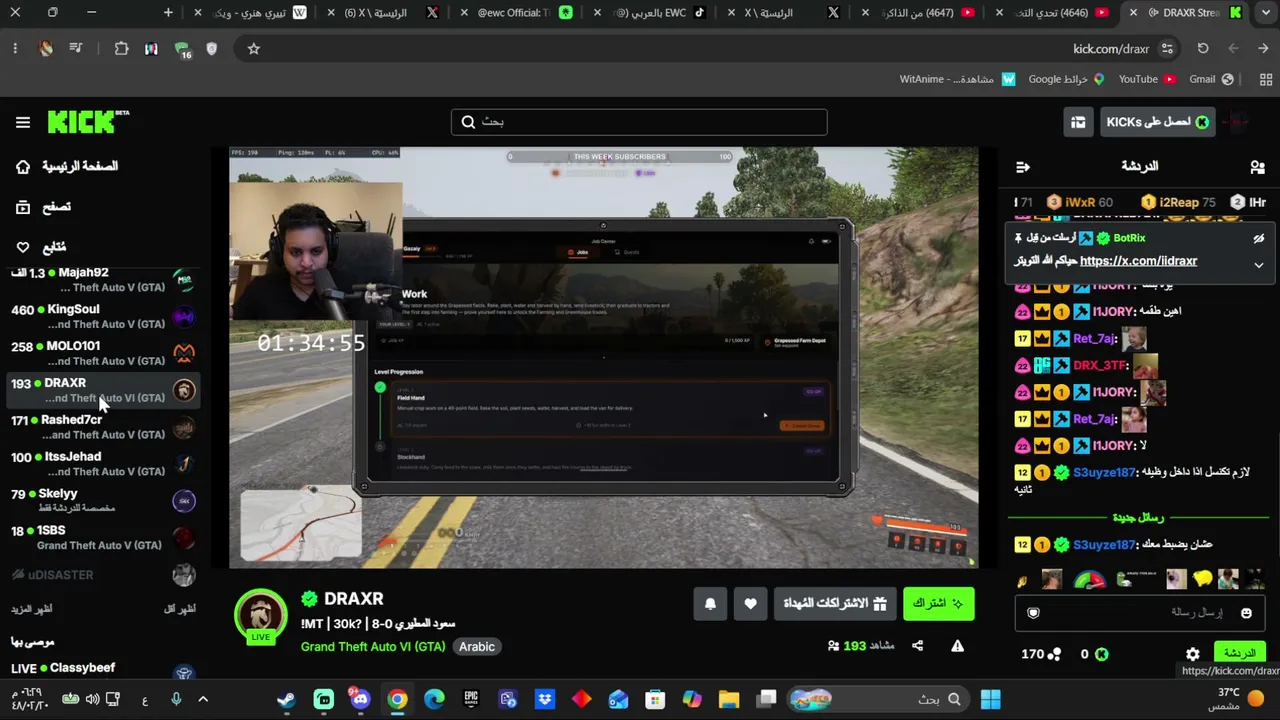Open the Gmail bookmark
This screenshot has height=720, width=1280.
pyautogui.click(x=1211, y=79)
